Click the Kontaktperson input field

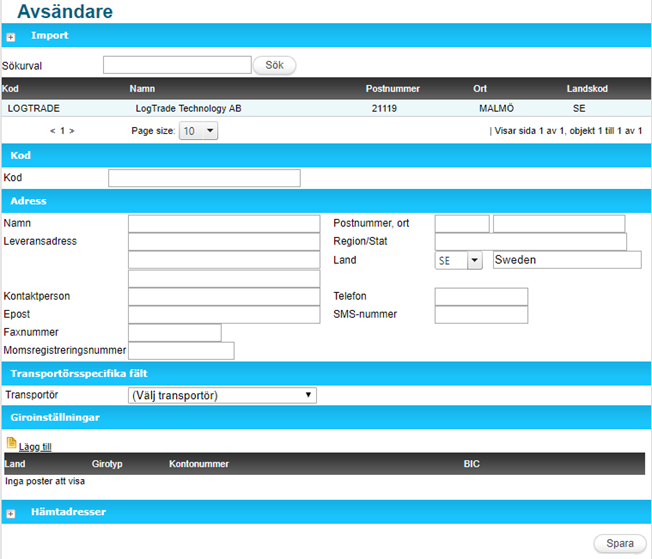point(222,297)
